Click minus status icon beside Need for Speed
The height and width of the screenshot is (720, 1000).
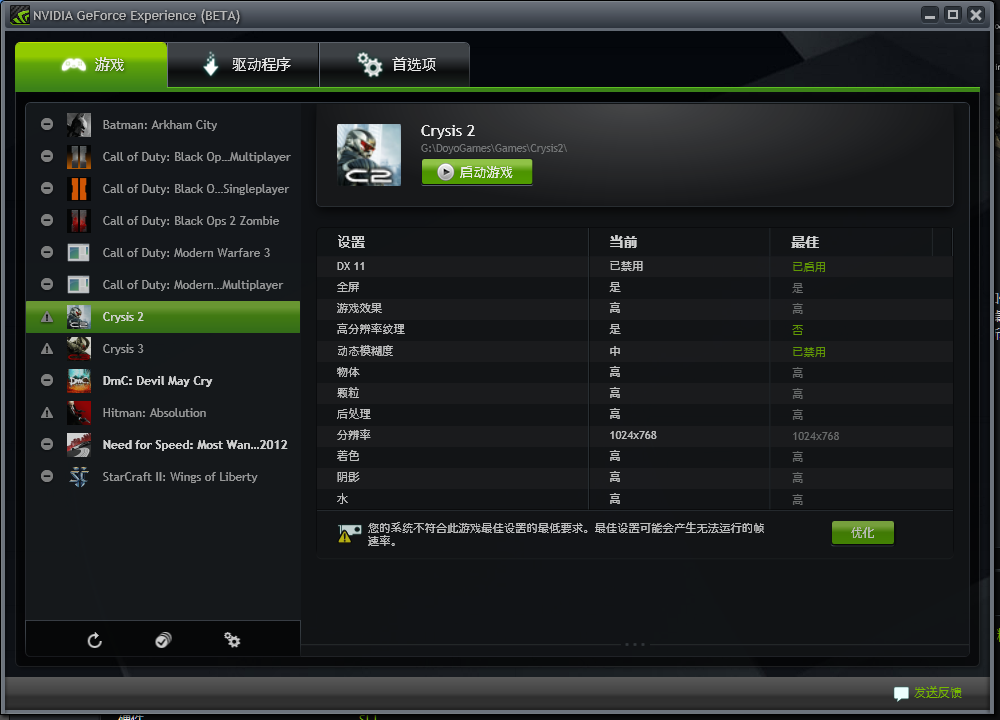click(x=47, y=444)
